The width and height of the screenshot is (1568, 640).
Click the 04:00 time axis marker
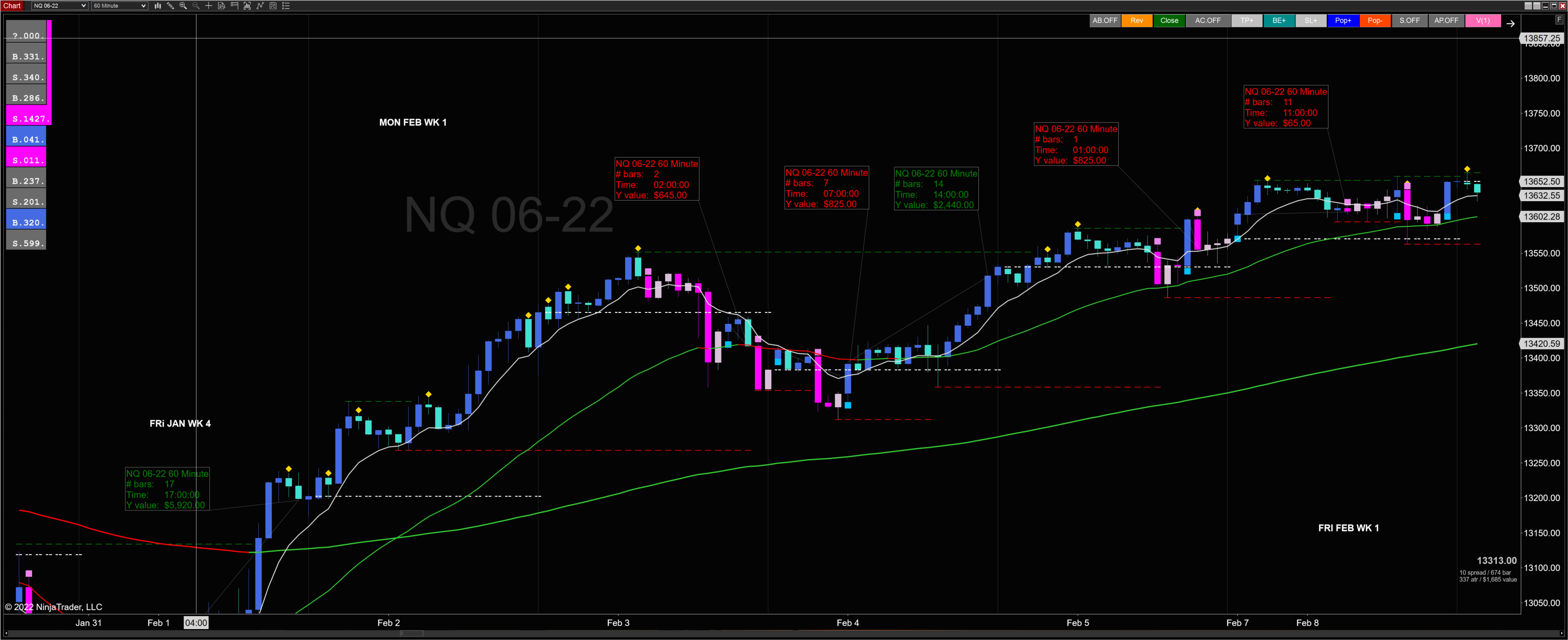coord(196,622)
